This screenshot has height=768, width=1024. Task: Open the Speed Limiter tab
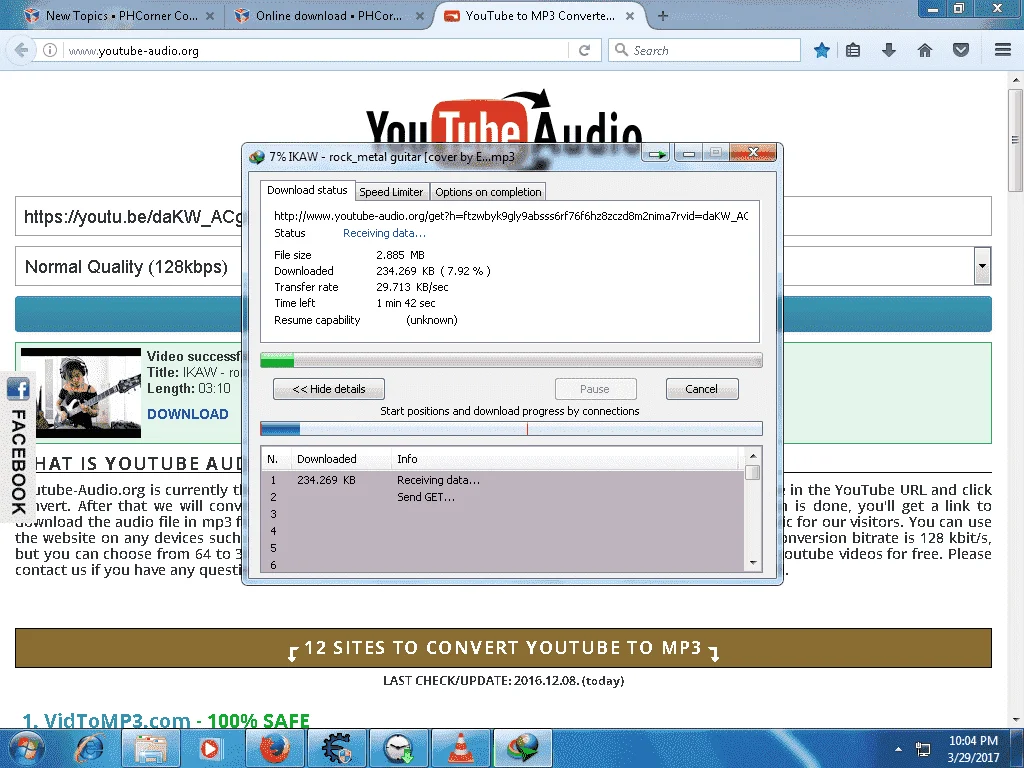[x=391, y=192]
